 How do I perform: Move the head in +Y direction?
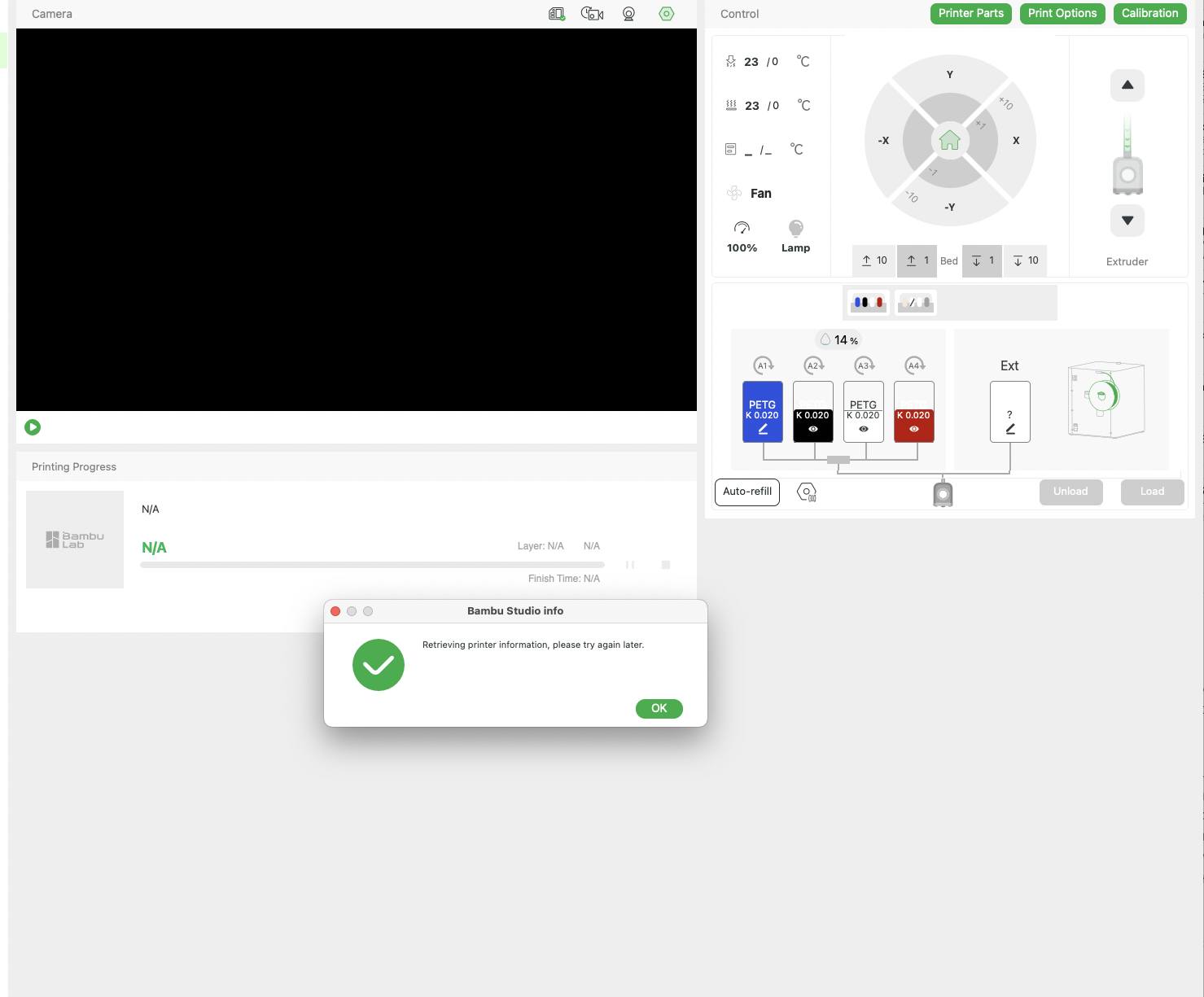tap(949, 74)
